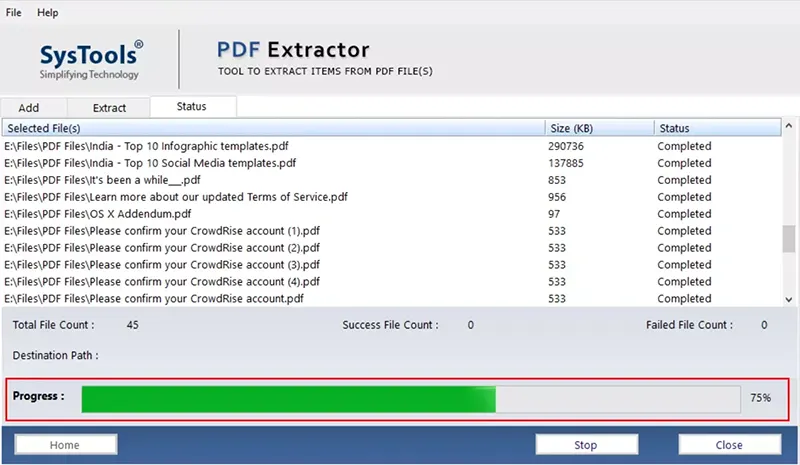Sort by Status column header

tap(717, 128)
